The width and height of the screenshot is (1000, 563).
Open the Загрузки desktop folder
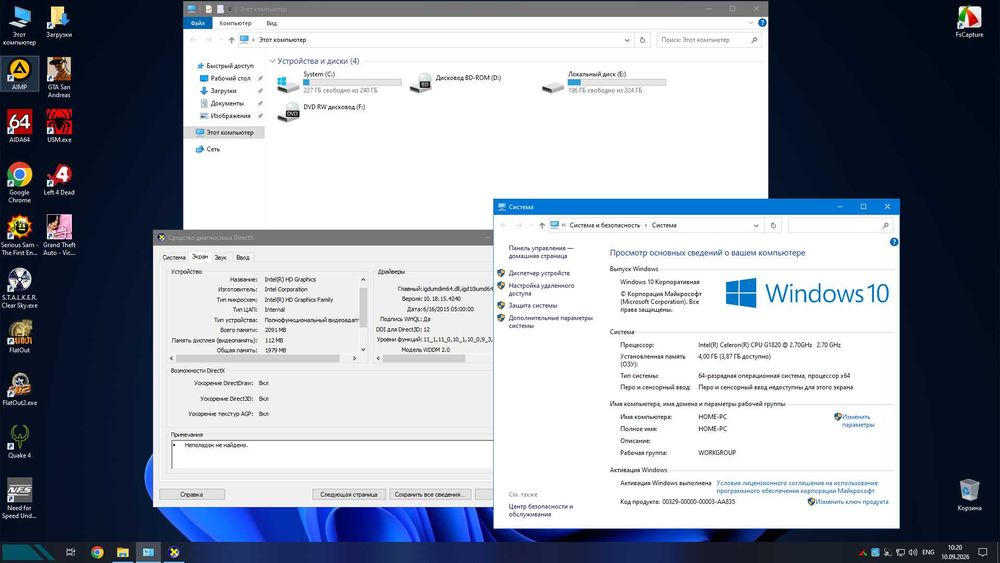pos(59,22)
